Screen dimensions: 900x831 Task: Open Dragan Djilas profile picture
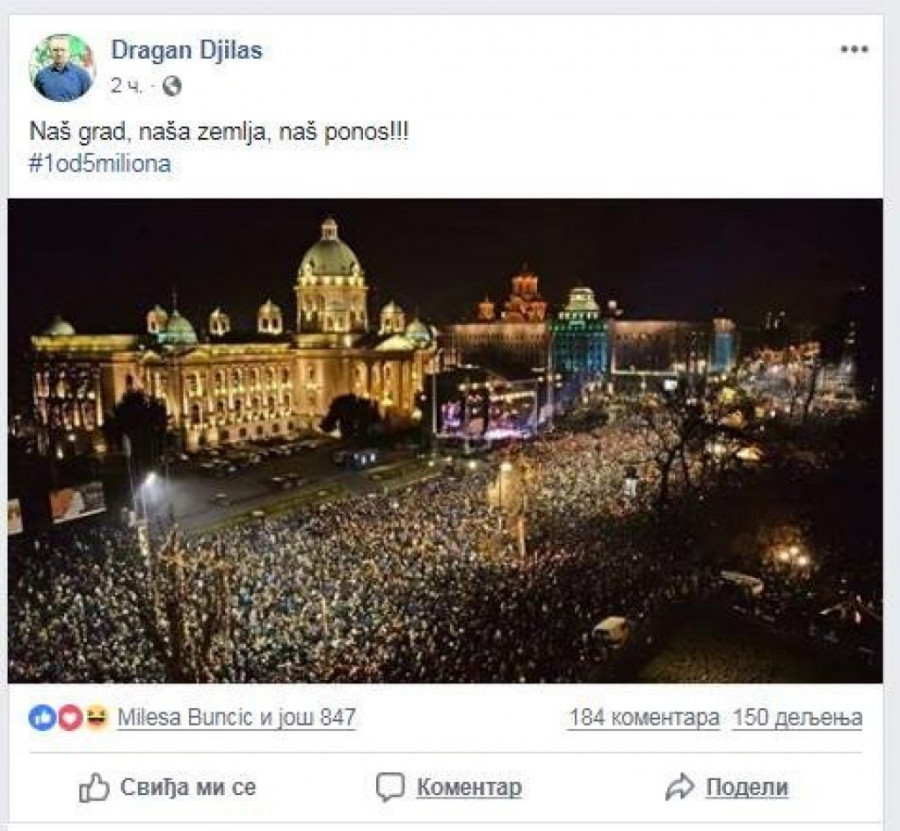tap(63, 68)
